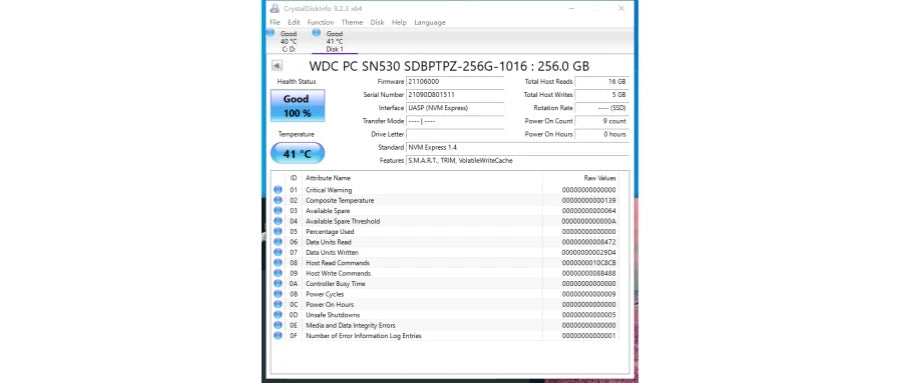Click the Total Host Writes 5 GB value
Screen dimensions: 900x383
pyautogui.click(x=602, y=95)
